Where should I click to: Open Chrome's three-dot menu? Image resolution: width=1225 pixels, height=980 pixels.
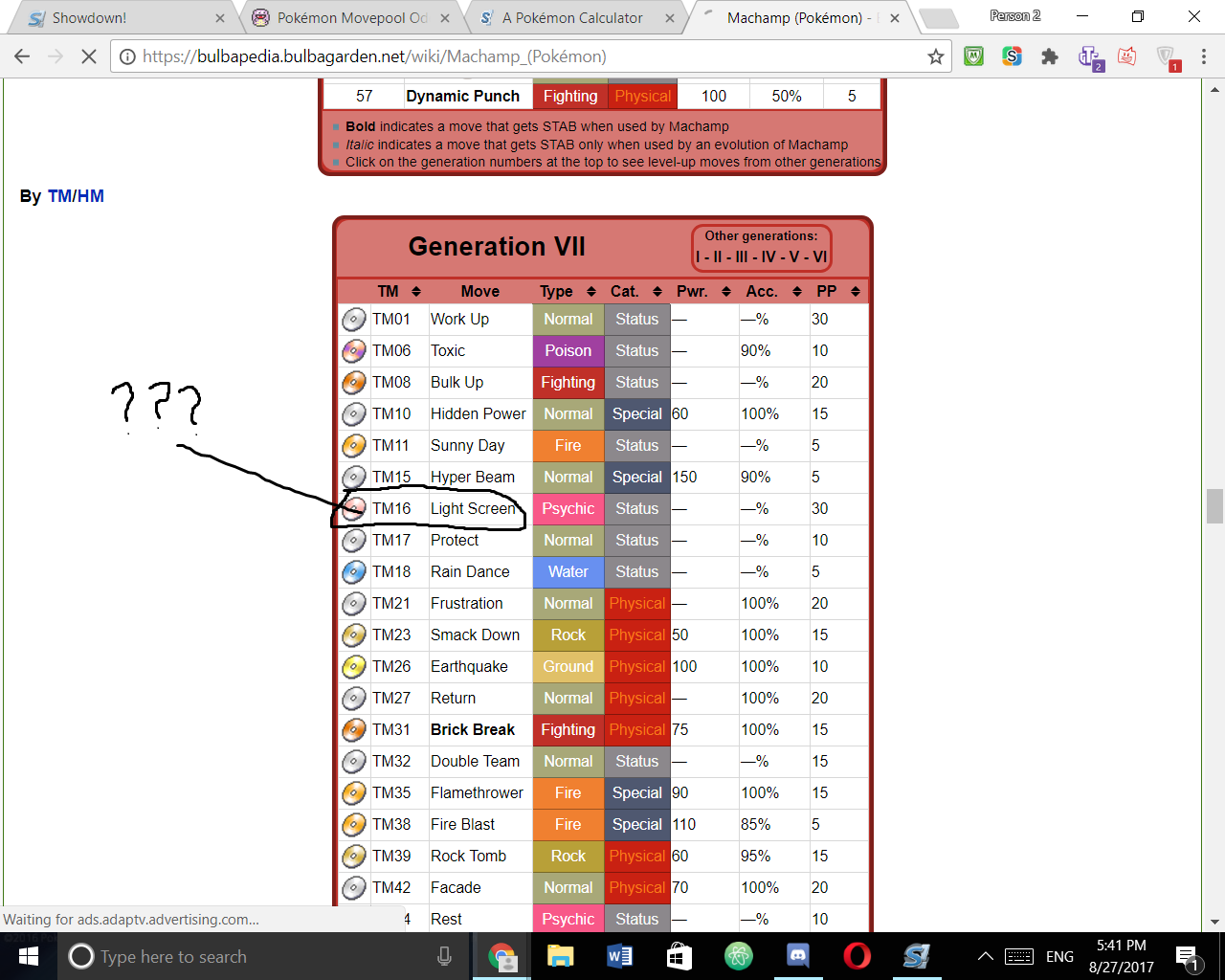(x=1204, y=56)
